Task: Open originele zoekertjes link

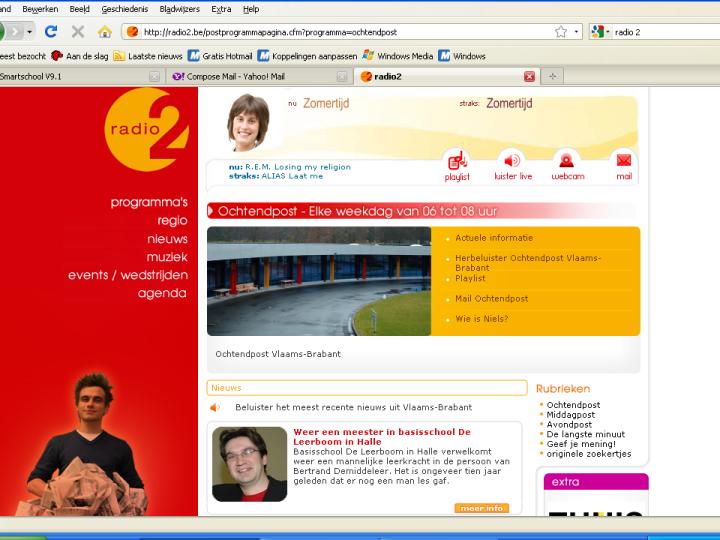Action: [589, 454]
